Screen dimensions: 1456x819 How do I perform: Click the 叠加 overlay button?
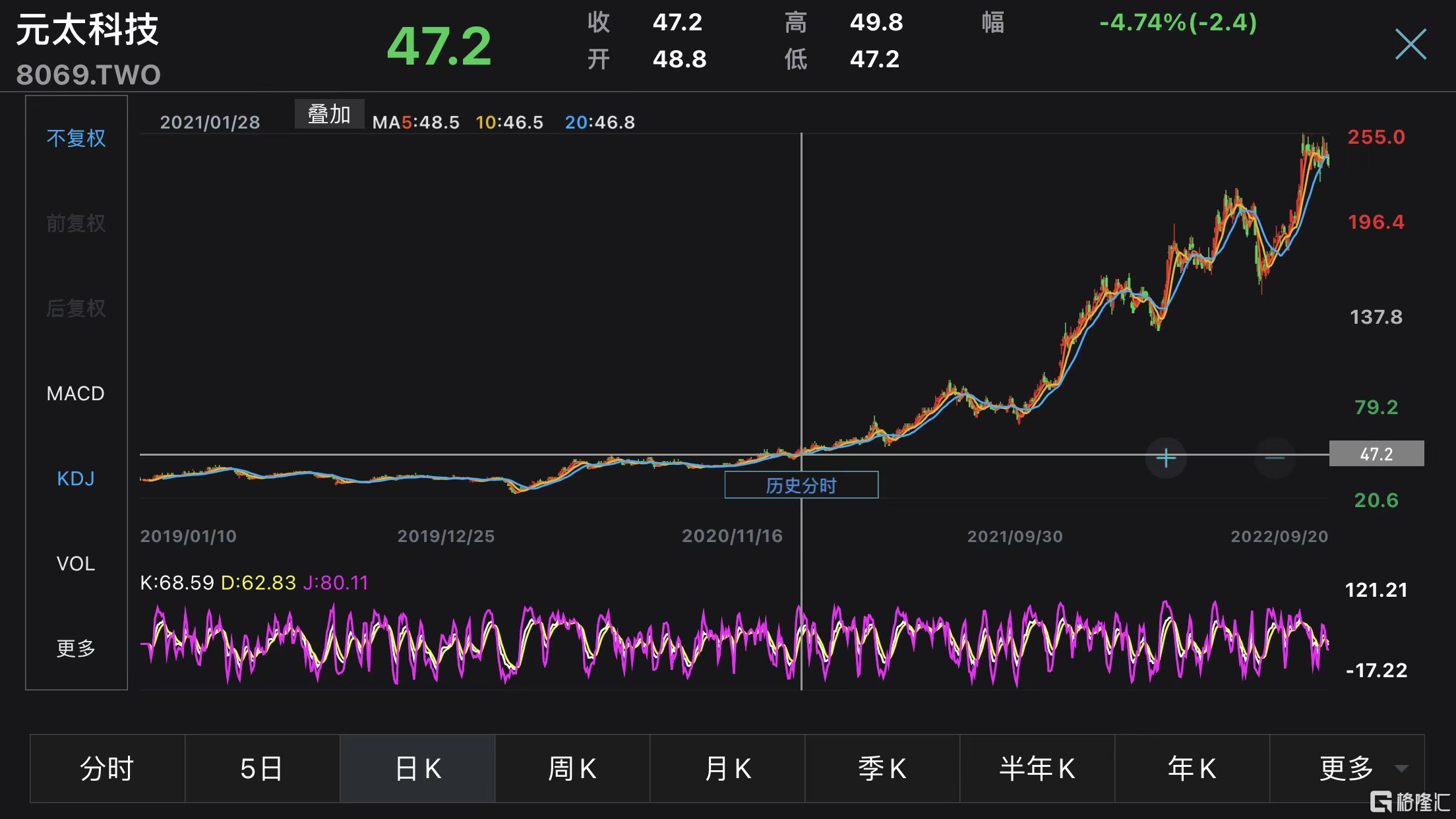pyautogui.click(x=329, y=114)
